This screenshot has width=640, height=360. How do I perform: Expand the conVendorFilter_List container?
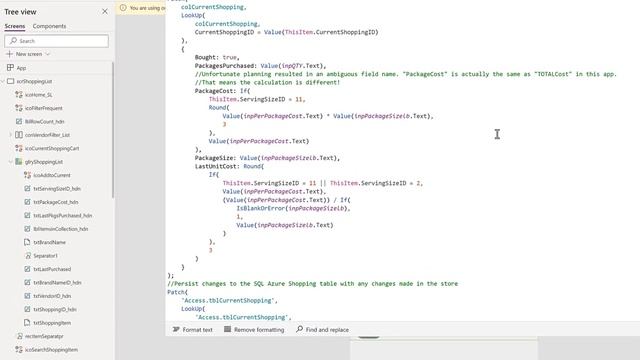tap(11, 135)
